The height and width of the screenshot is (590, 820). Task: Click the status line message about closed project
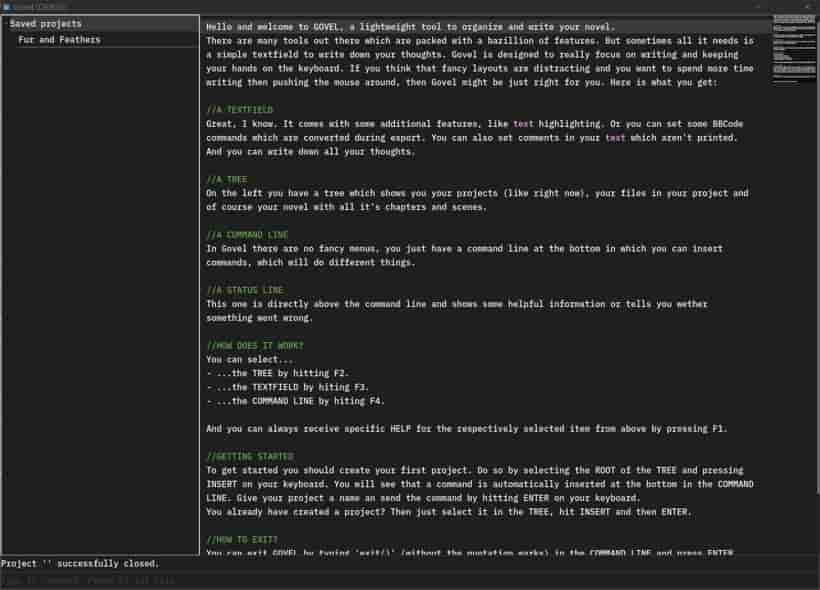point(79,563)
